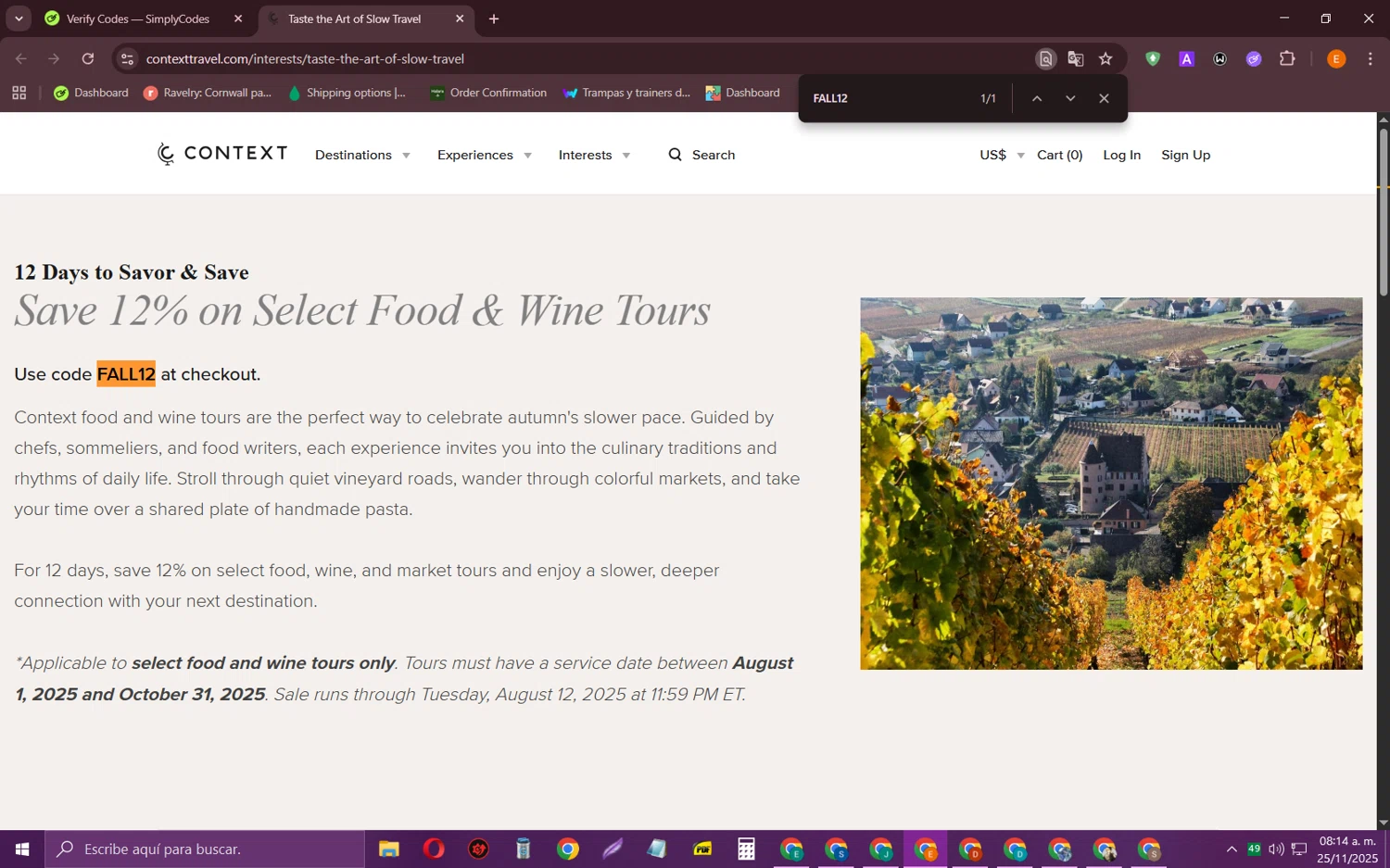1390x868 pixels.
Task: Click the browser back arrow
Action: click(x=20, y=58)
